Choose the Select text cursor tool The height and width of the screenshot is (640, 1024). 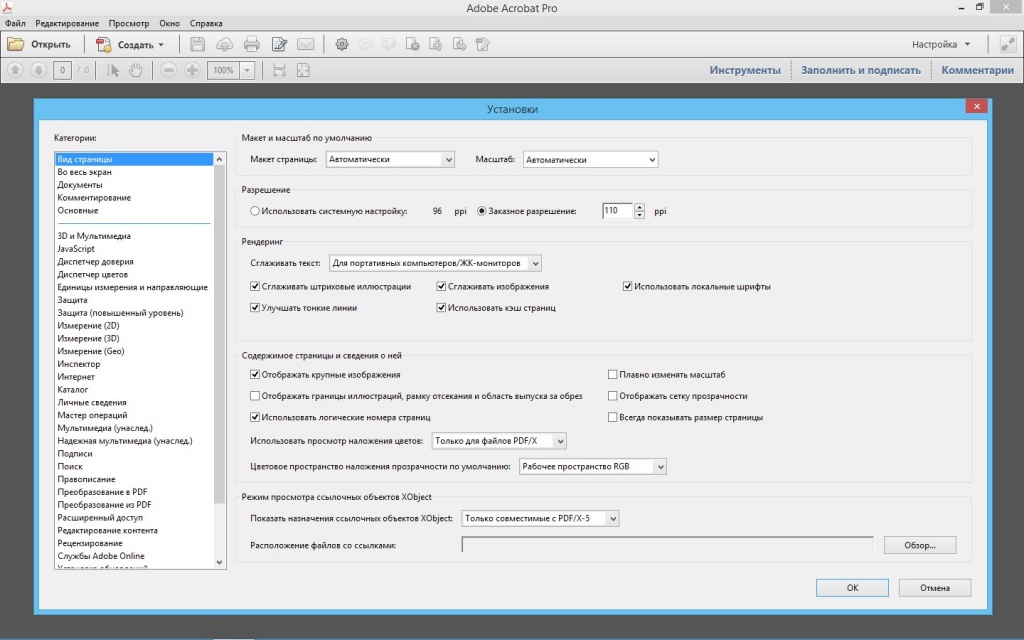(112, 70)
